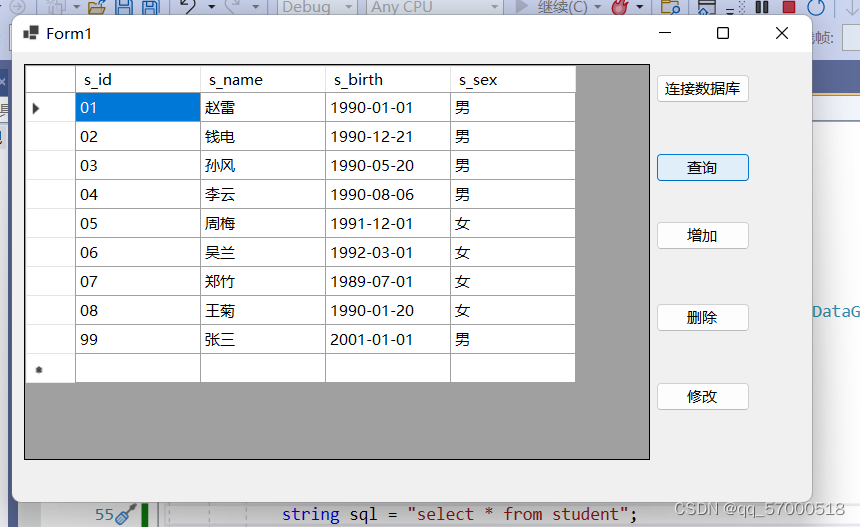Click line number 55 in code editor

[x=104, y=514]
